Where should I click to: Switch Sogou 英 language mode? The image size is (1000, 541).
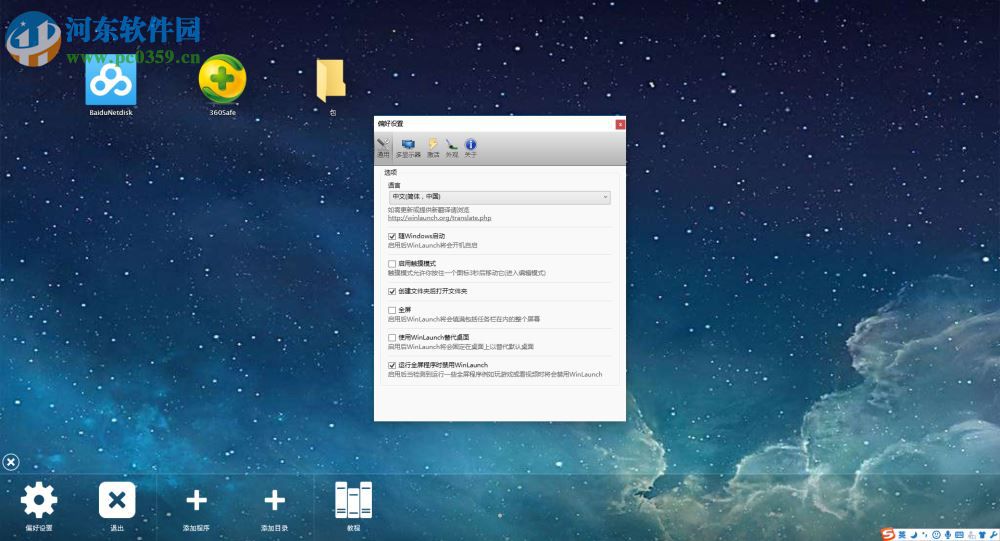tap(902, 535)
